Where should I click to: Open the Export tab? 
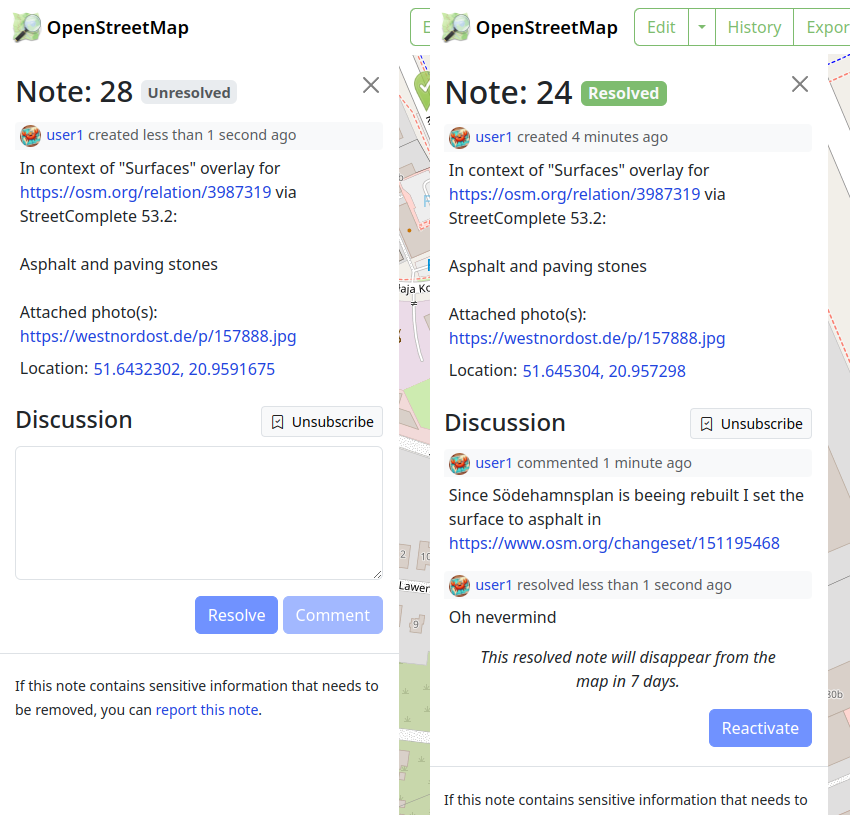coord(822,27)
